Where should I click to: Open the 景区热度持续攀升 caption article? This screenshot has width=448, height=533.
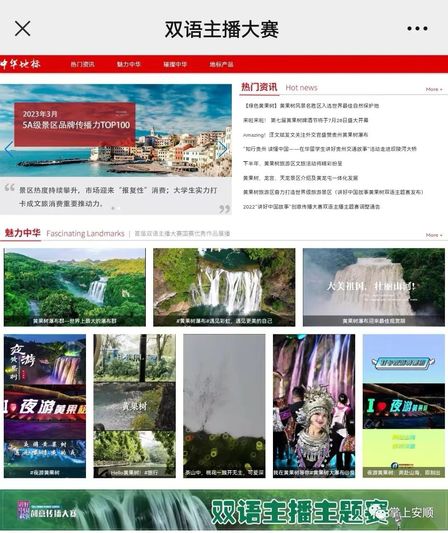point(118,197)
